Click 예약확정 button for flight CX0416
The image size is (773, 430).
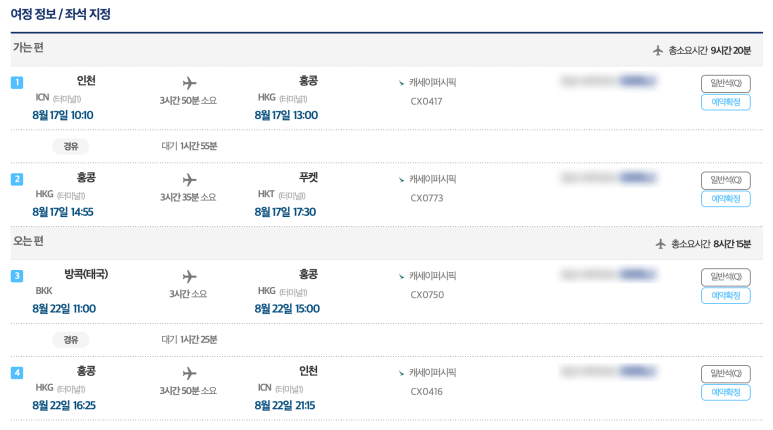[726, 392]
